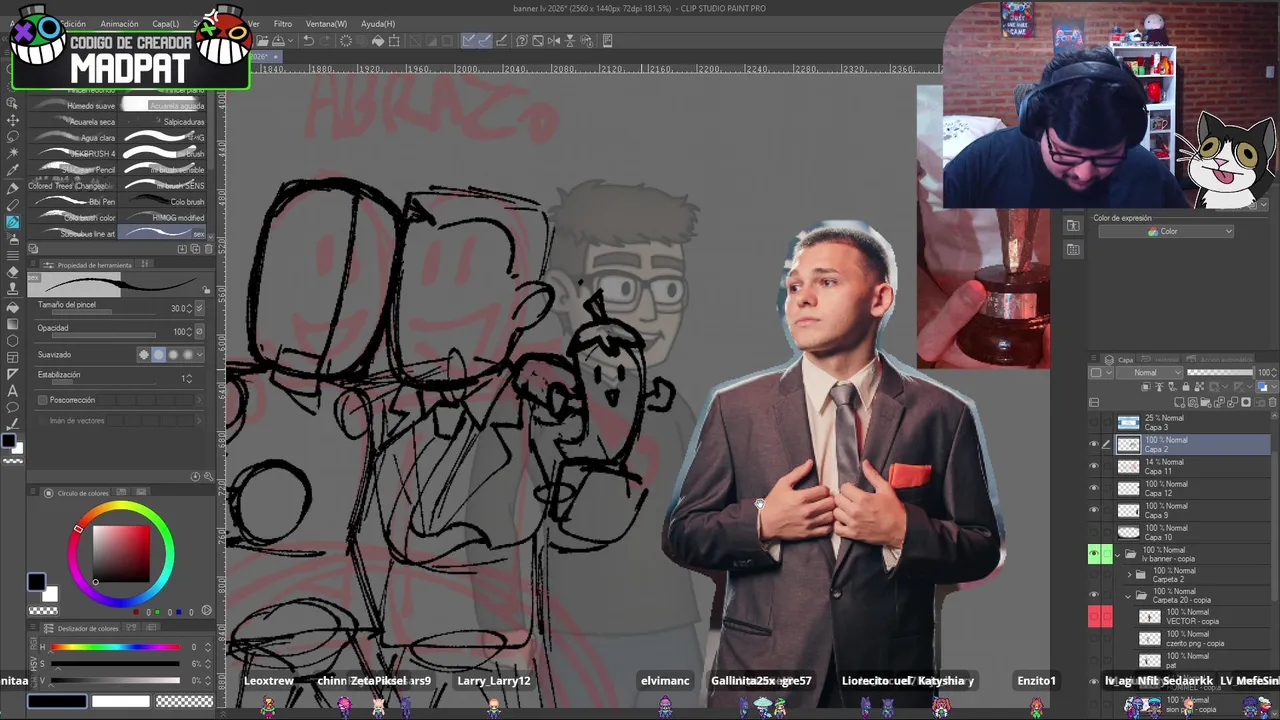Image resolution: width=1280 pixels, height=720 pixels.
Task: Toggle visibility of Capa 2 layer
Action: click(1094, 445)
